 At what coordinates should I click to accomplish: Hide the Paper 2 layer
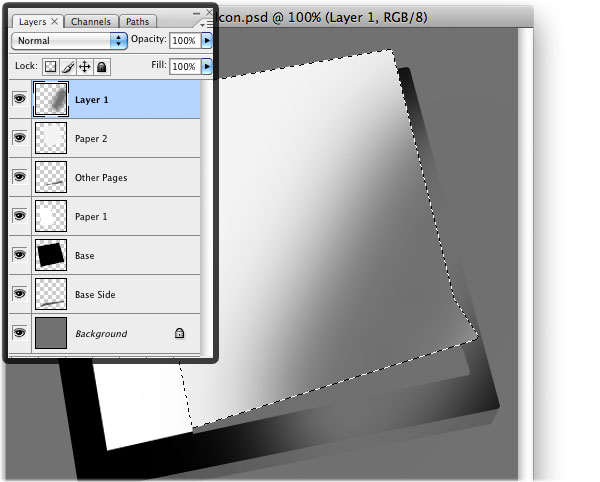tap(20, 138)
